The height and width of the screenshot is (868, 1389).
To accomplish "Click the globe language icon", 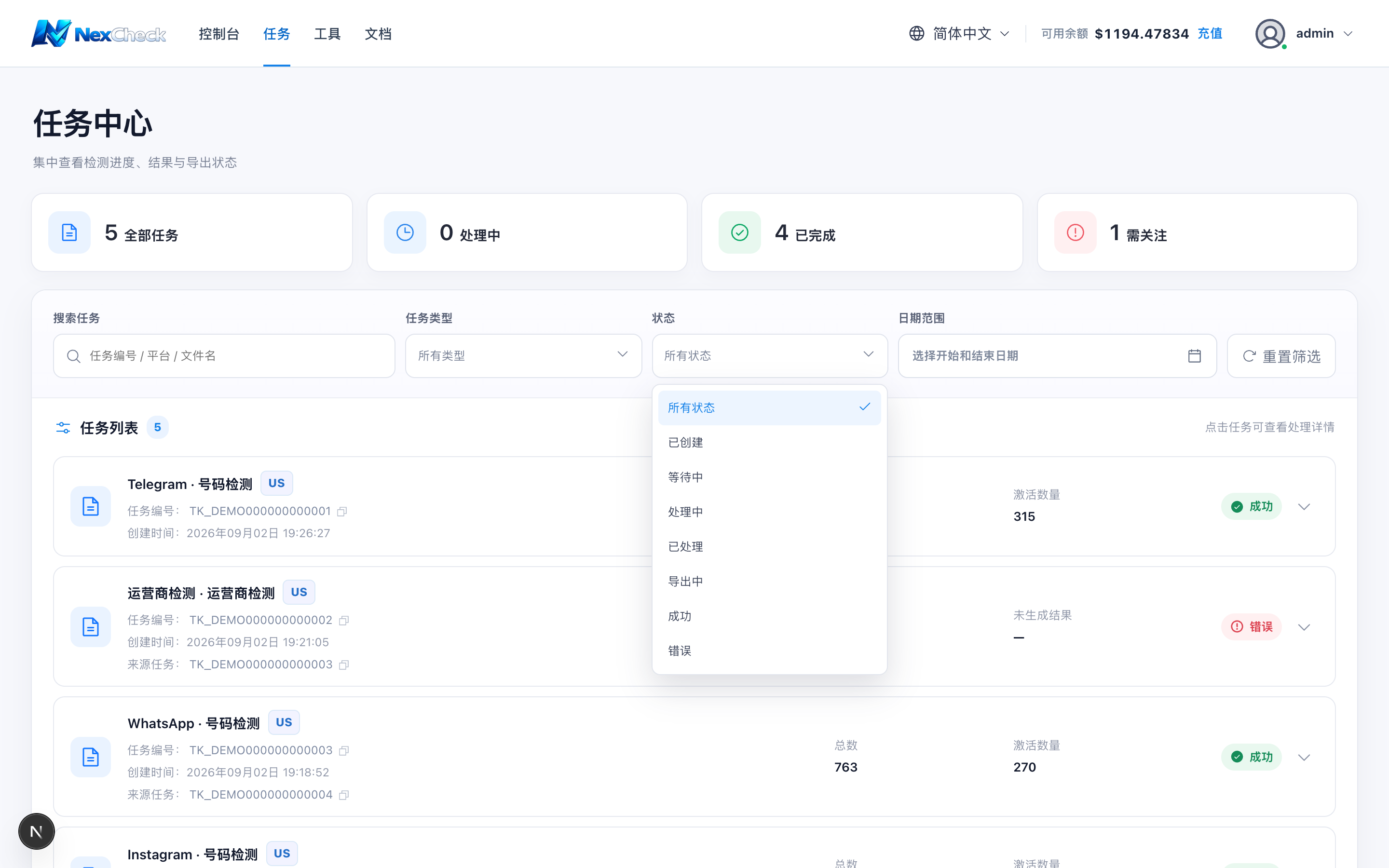I will coord(917,33).
